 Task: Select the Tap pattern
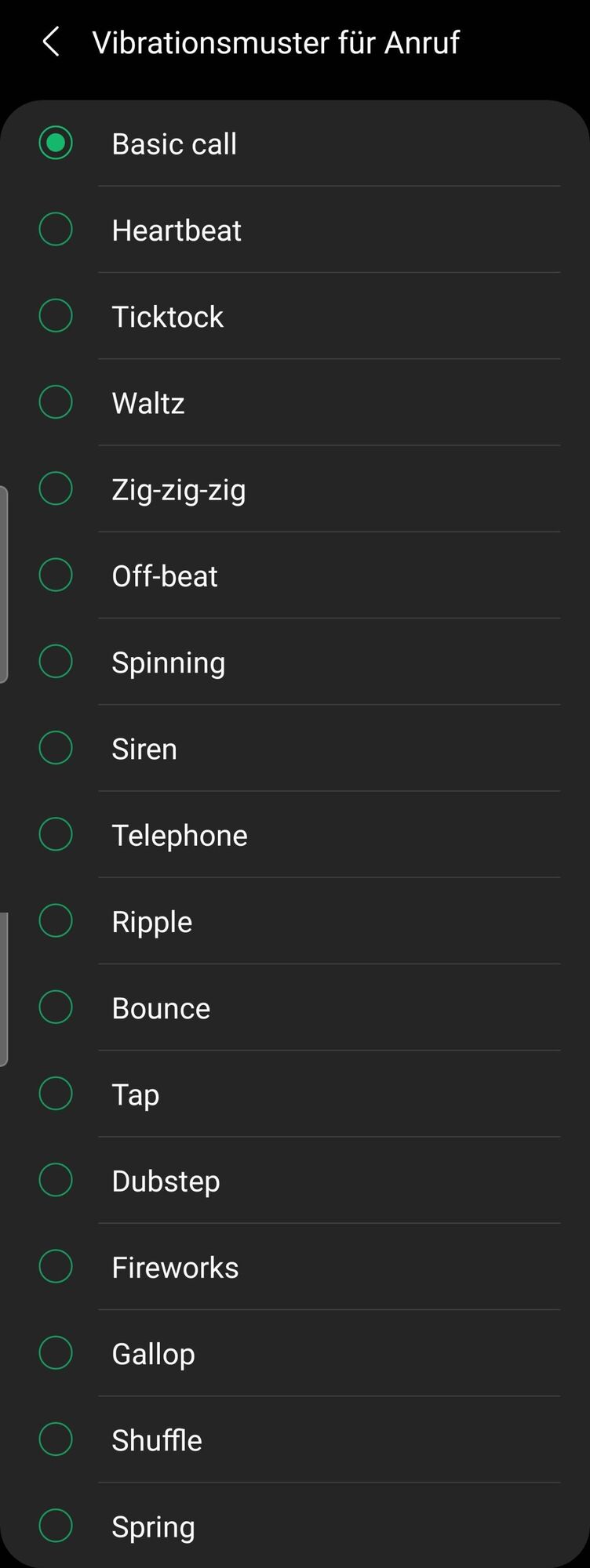[56, 1094]
